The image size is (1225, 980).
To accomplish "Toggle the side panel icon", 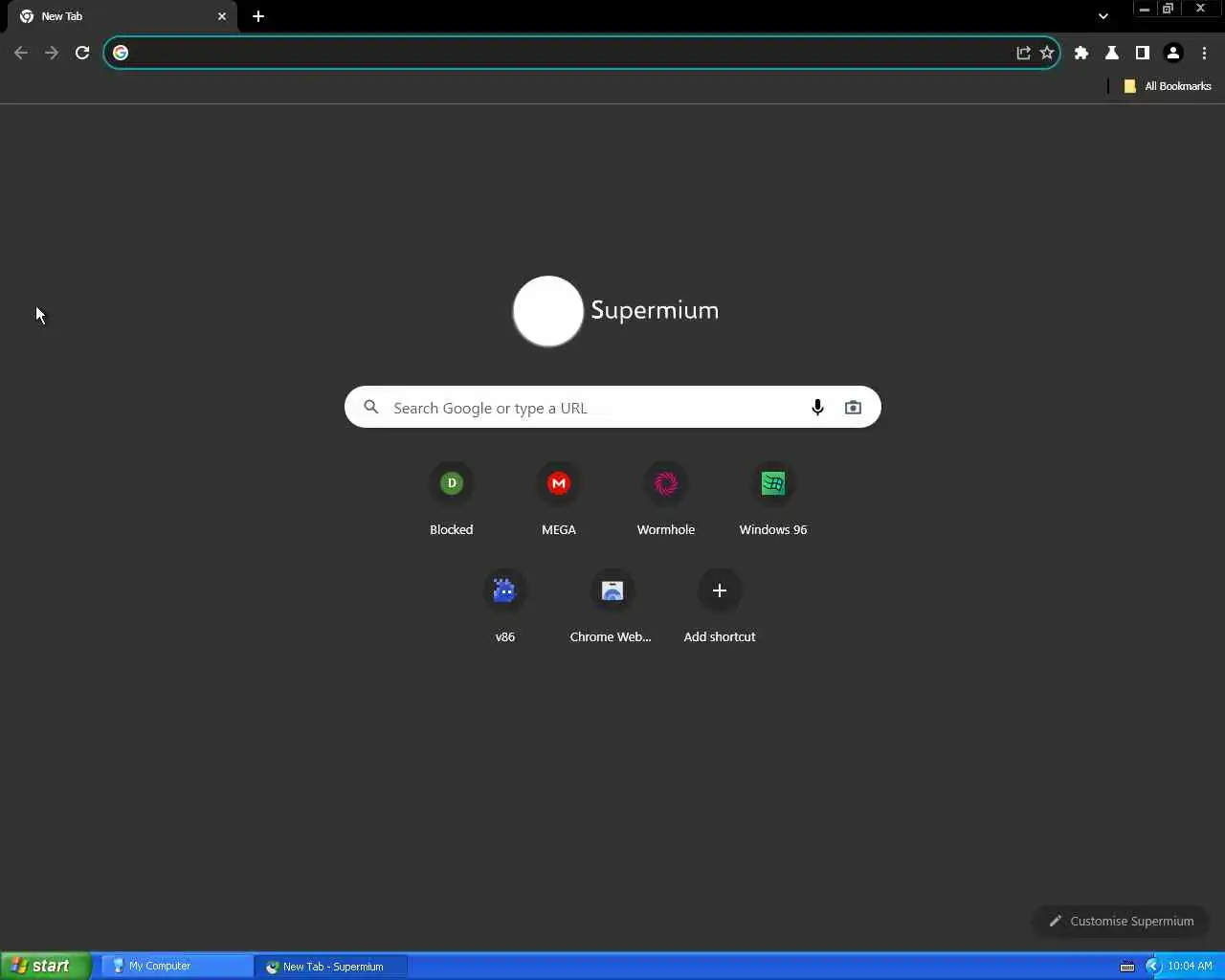I will pyautogui.click(x=1143, y=53).
